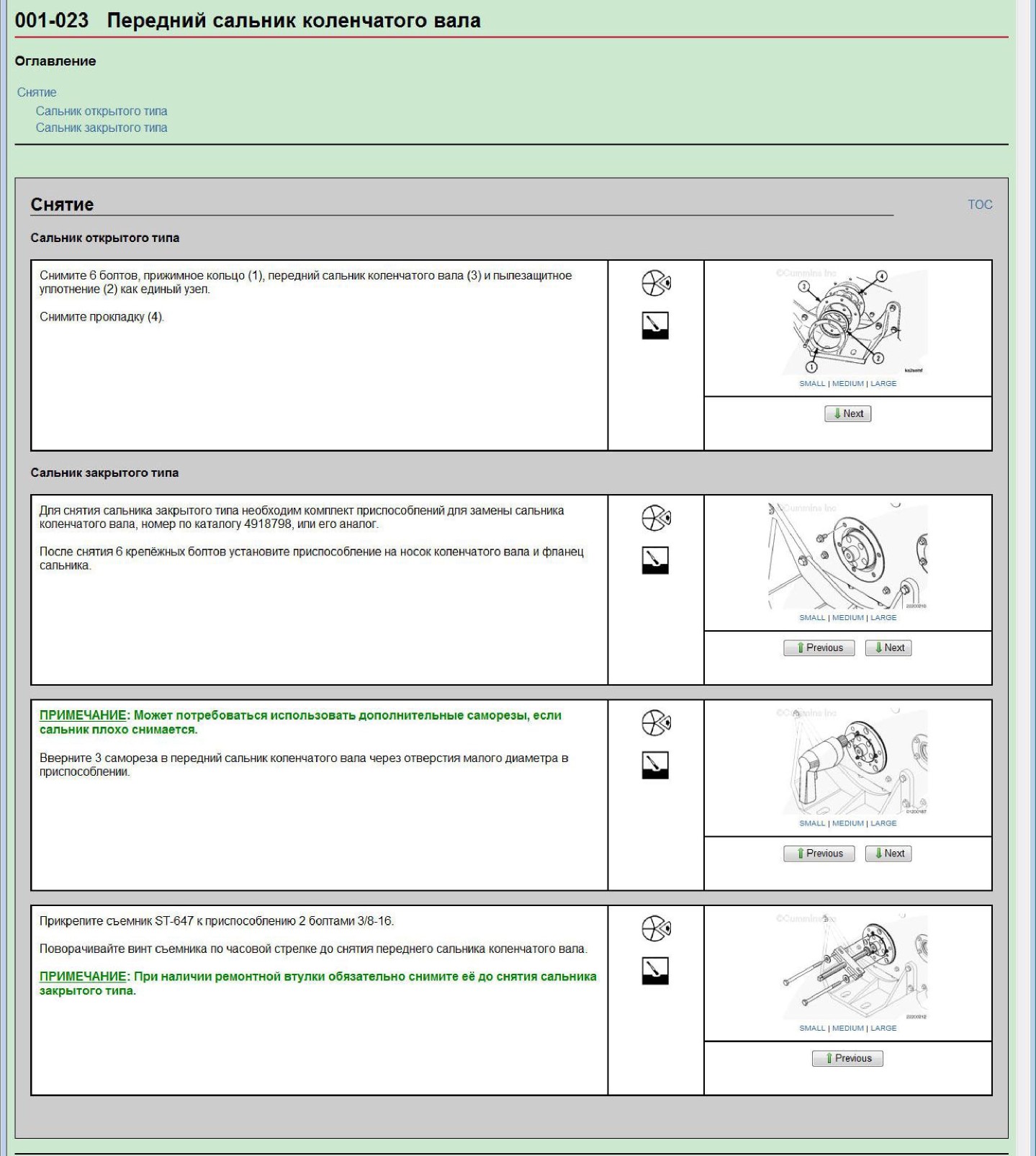
Task: Click the text Снимите 6 болтов, прижимное кольцо
Action: click(305, 282)
